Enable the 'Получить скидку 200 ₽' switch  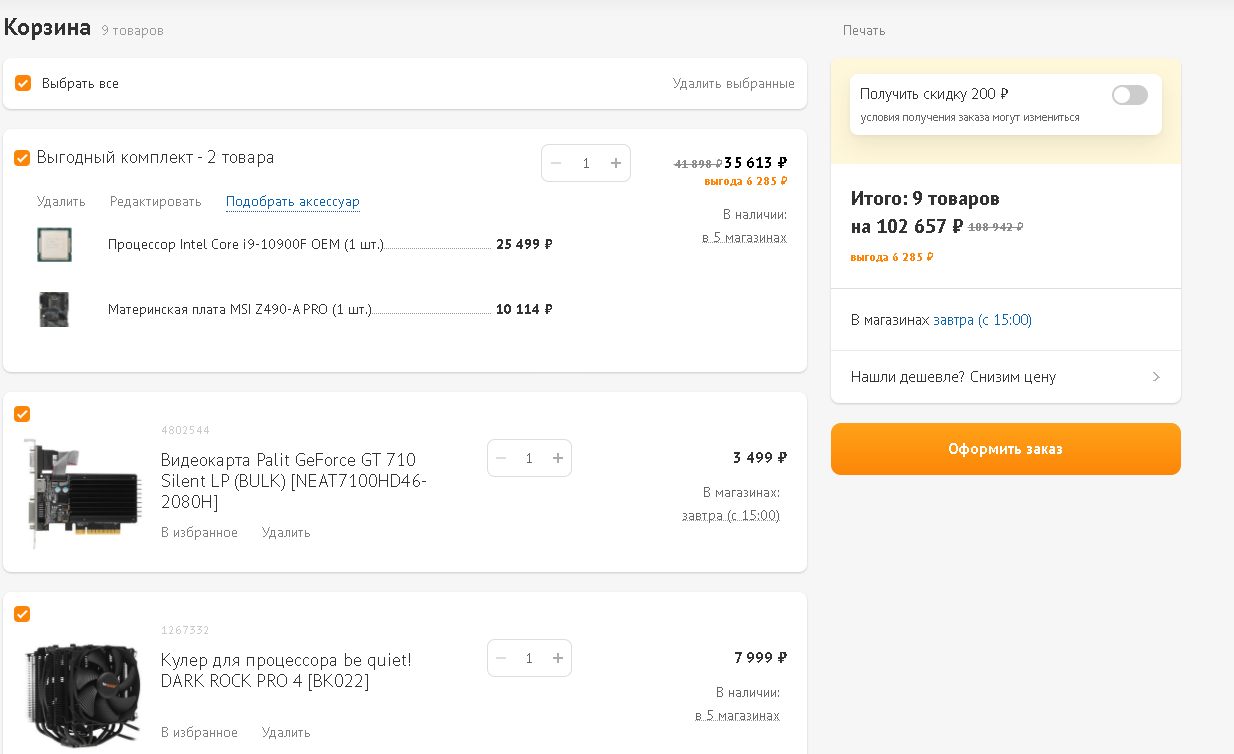pos(1129,95)
